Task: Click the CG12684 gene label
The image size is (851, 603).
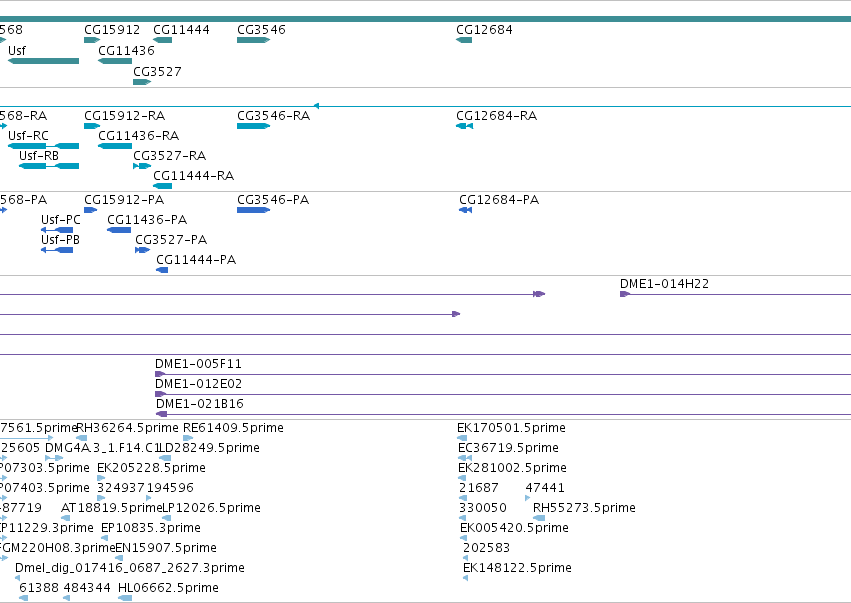Action: tap(484, 29)
